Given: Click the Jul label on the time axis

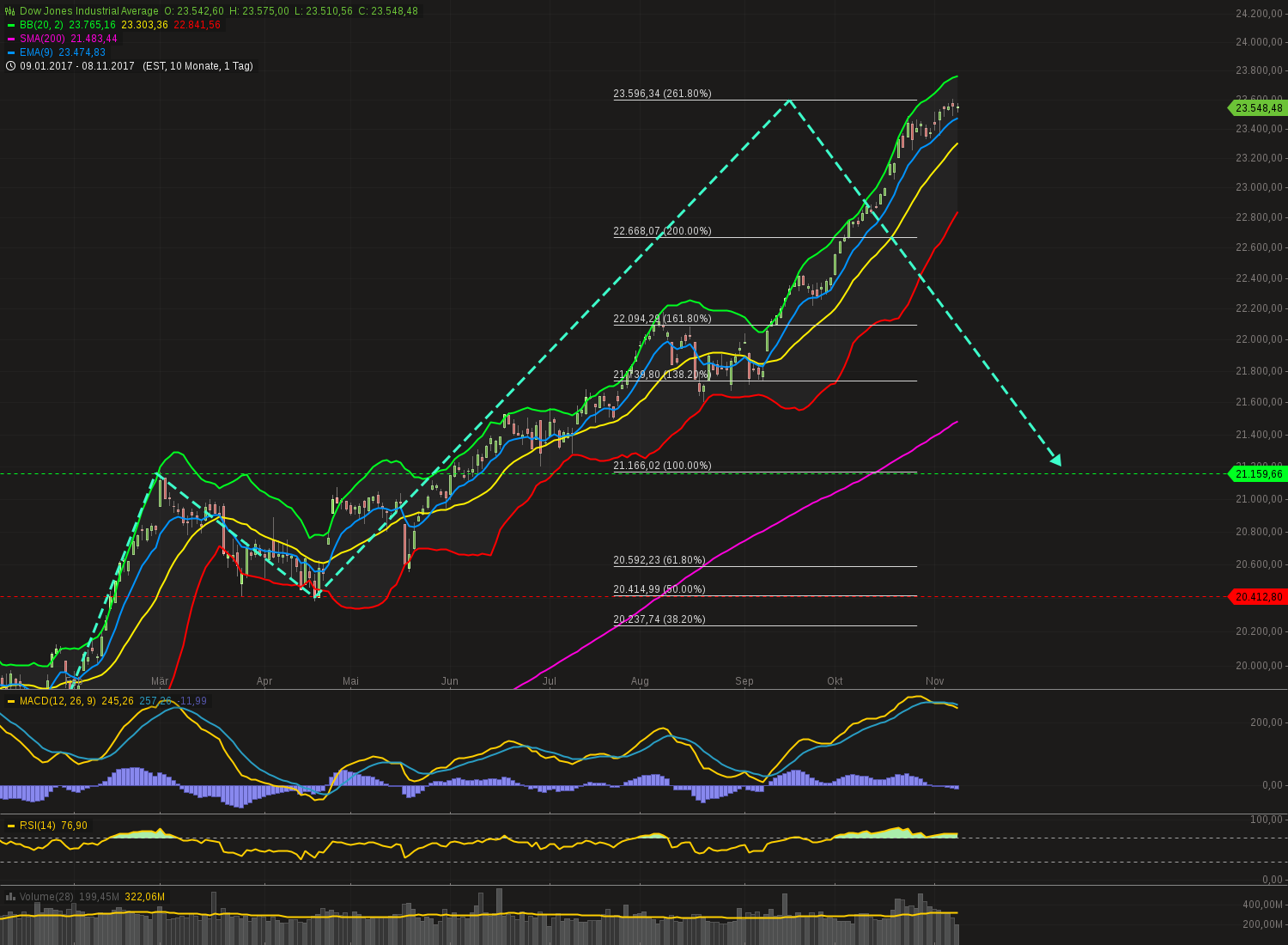Looking at the screenshot, I should 550,681.
